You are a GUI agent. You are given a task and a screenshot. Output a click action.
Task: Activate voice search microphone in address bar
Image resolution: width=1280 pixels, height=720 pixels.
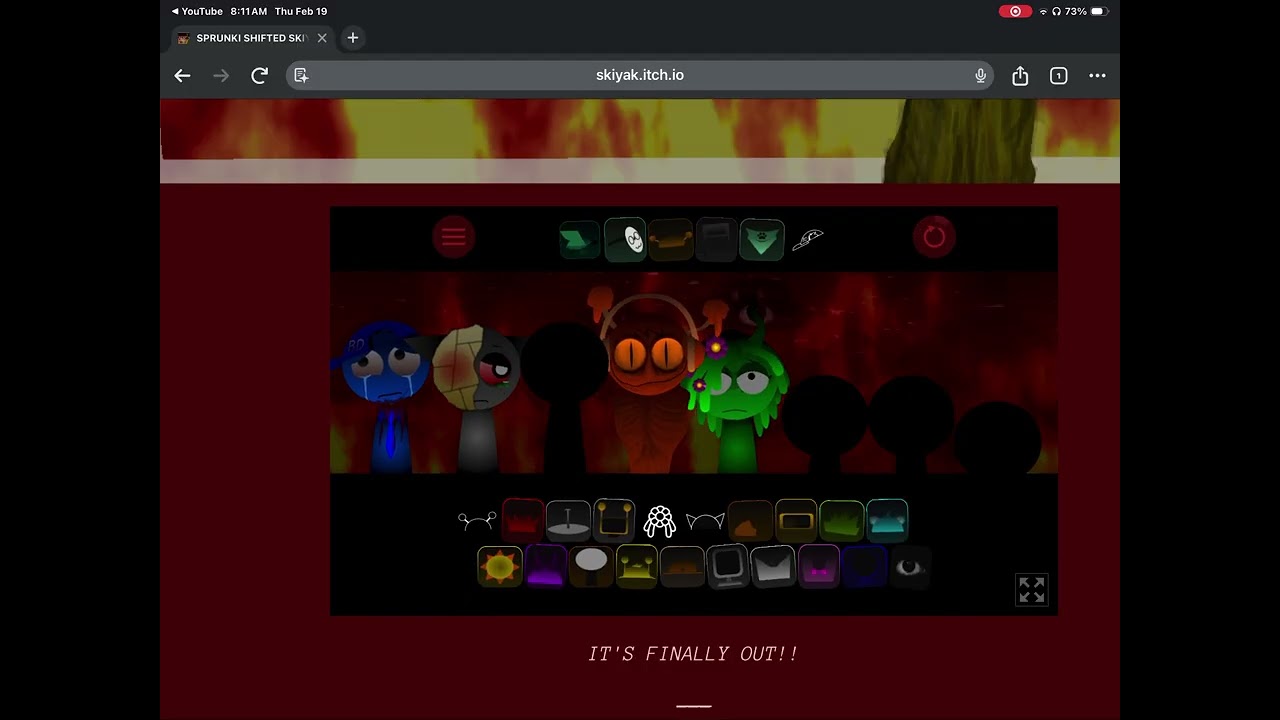[x=980, y=75]
